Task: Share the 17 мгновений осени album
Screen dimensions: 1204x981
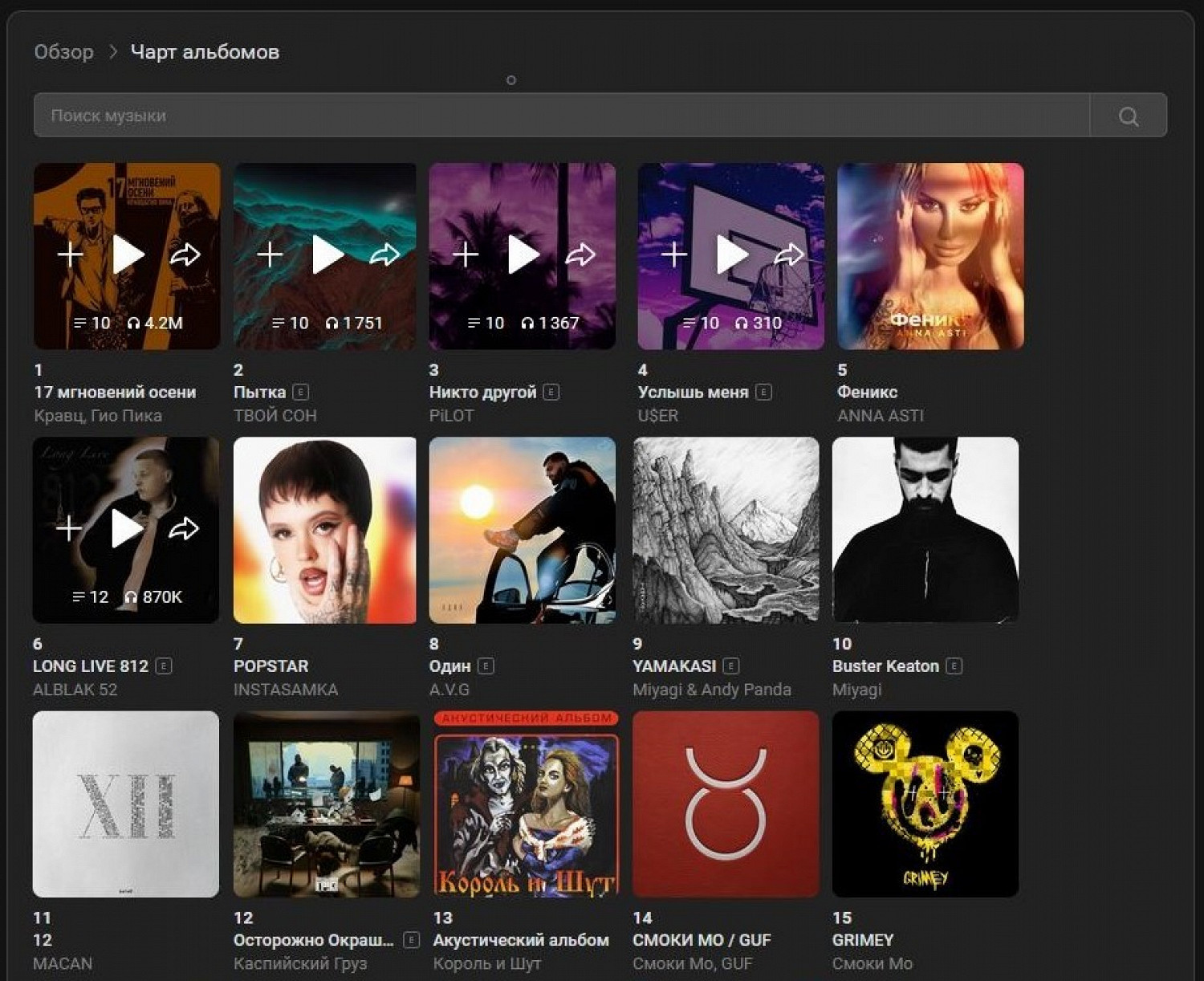Action: (x=185, y=255)
